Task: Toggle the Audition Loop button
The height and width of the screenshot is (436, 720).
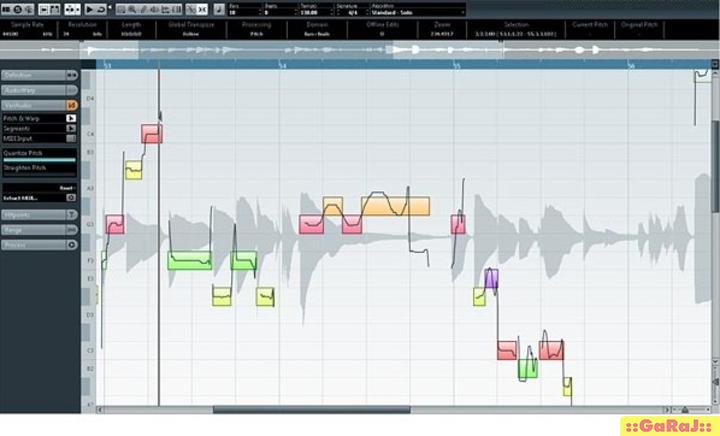Action: point(101,9)
